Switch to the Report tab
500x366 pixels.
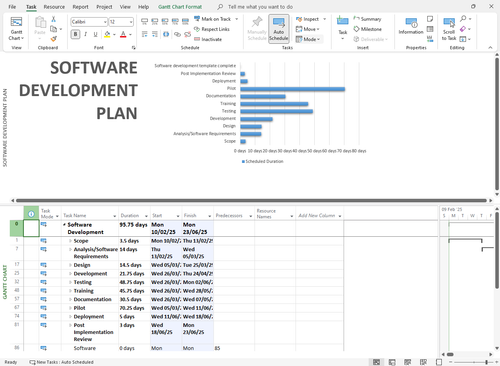click(x=80, y=7)
